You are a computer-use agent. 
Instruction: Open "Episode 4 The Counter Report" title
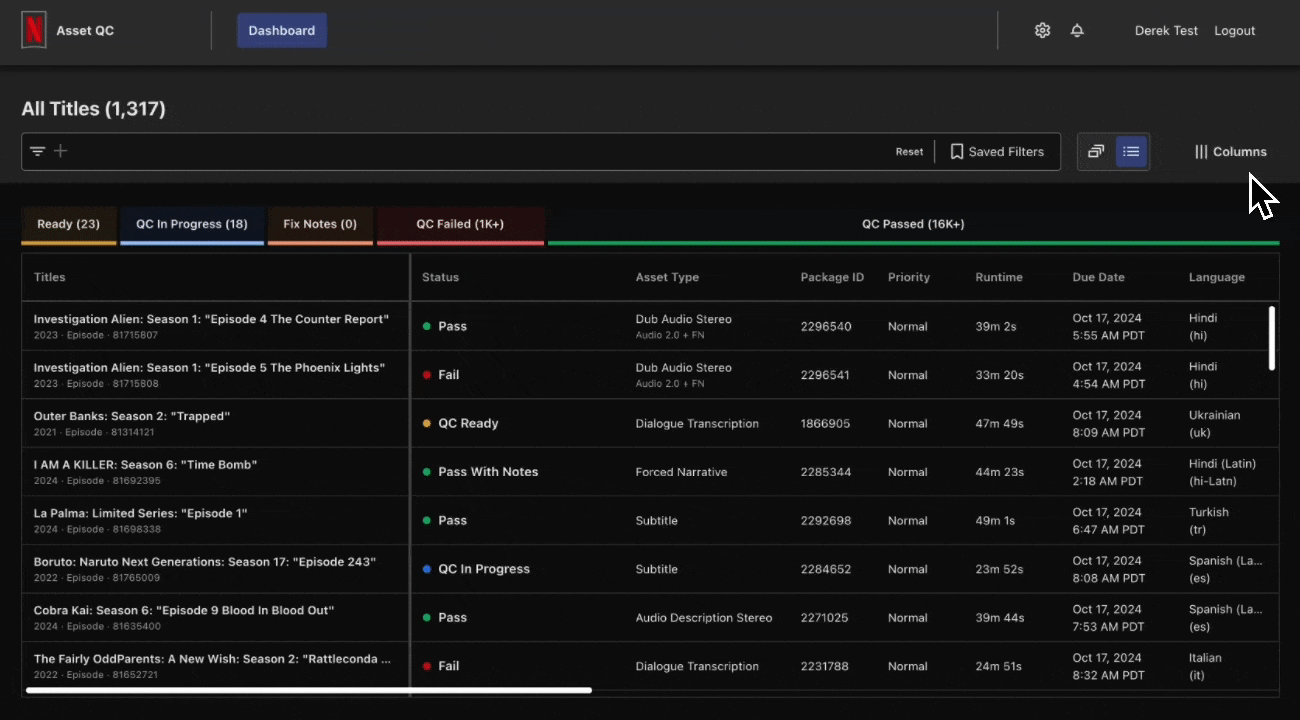(x=211, y=319)
